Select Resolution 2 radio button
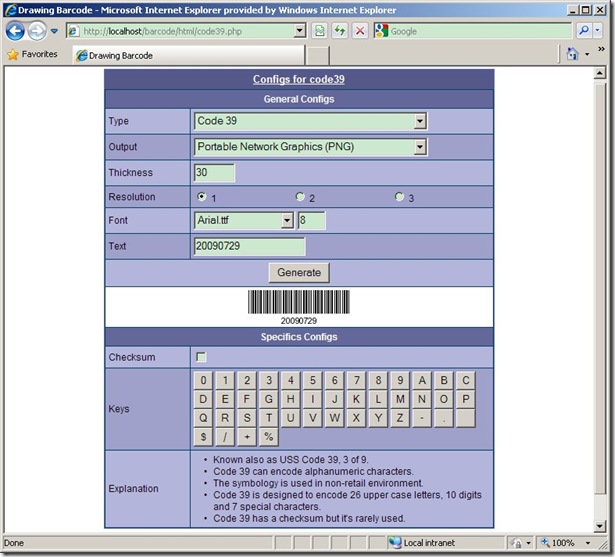Screen dimensions: 615x557 click(300, 197)
